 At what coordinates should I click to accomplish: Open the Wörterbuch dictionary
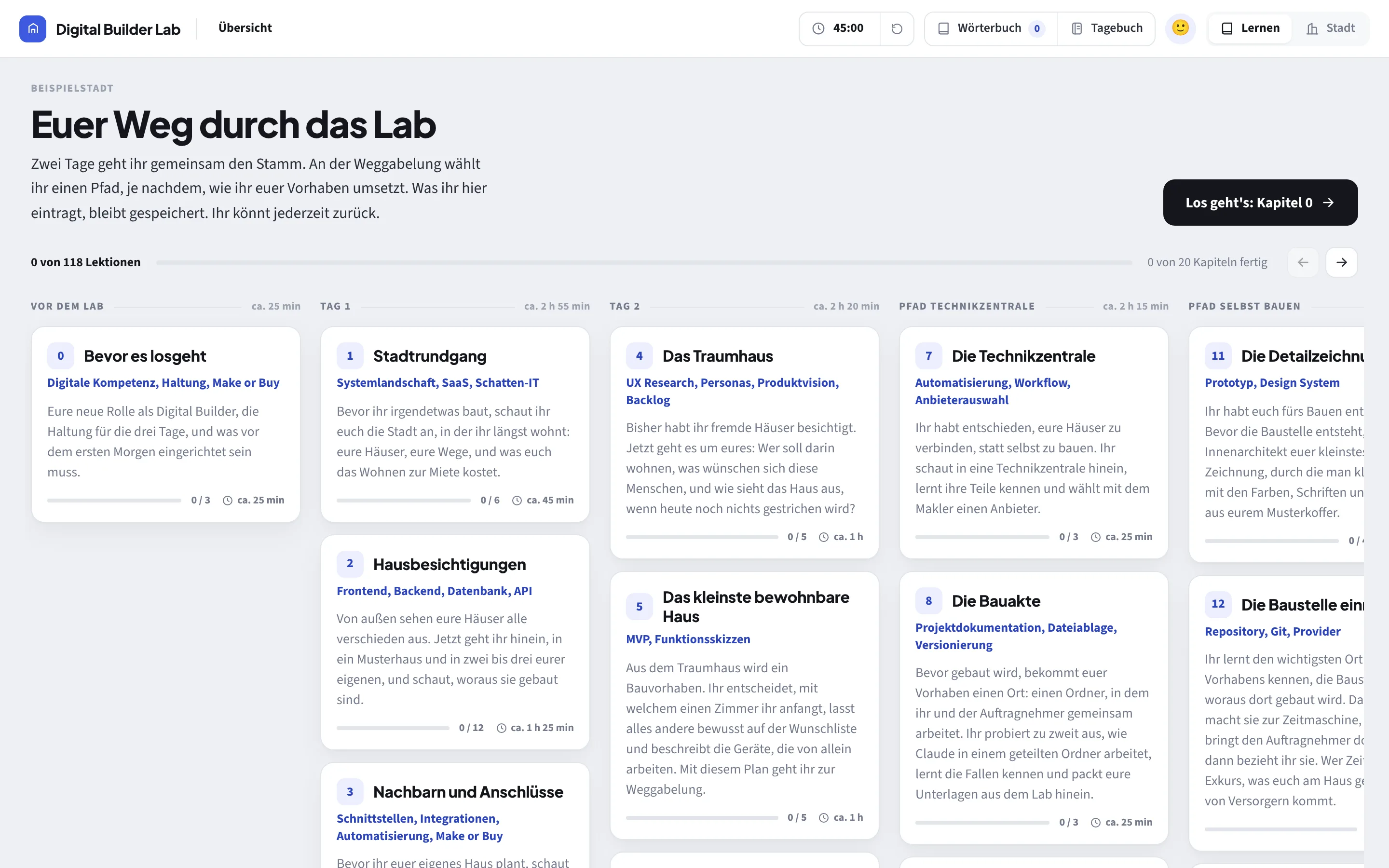pos(991,29)
